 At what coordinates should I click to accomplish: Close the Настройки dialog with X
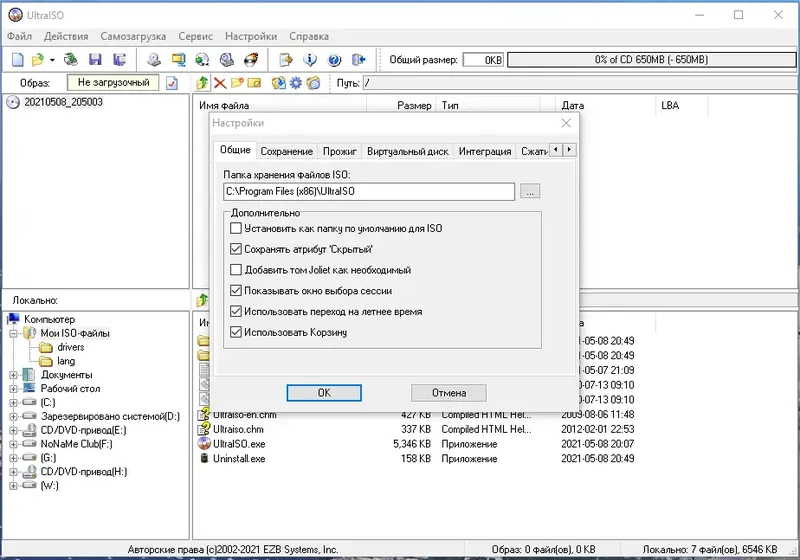(566, 123)
